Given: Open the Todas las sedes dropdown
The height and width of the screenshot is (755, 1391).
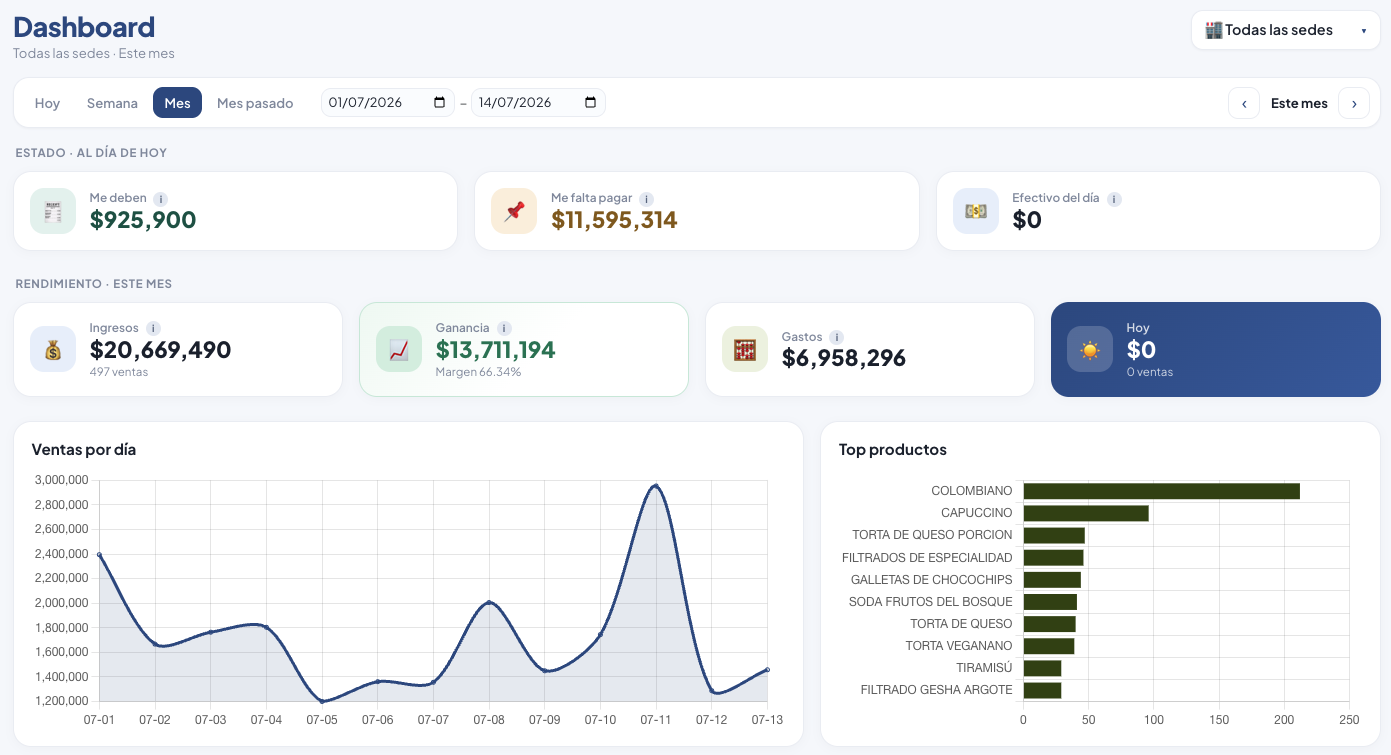Looking at the screenshot, I should pos(1286,30).
